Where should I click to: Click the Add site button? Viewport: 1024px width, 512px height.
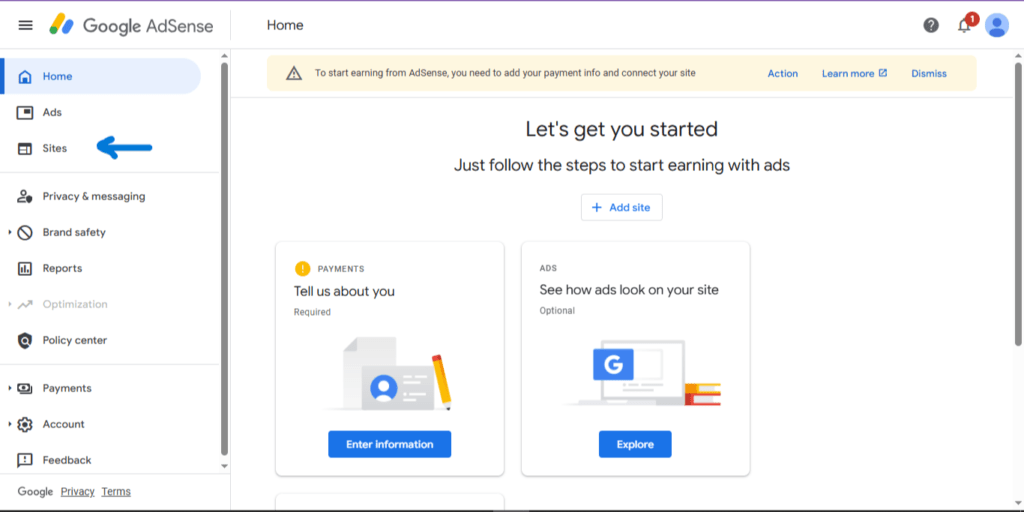(x=622, y=208)
